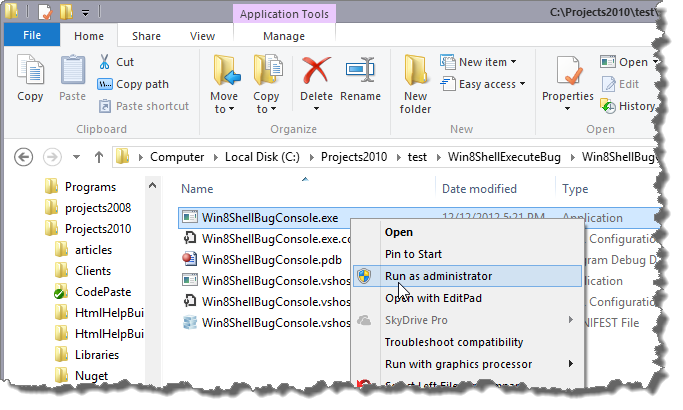
Task: Click the Copy path button
Action: pos(142,84)
